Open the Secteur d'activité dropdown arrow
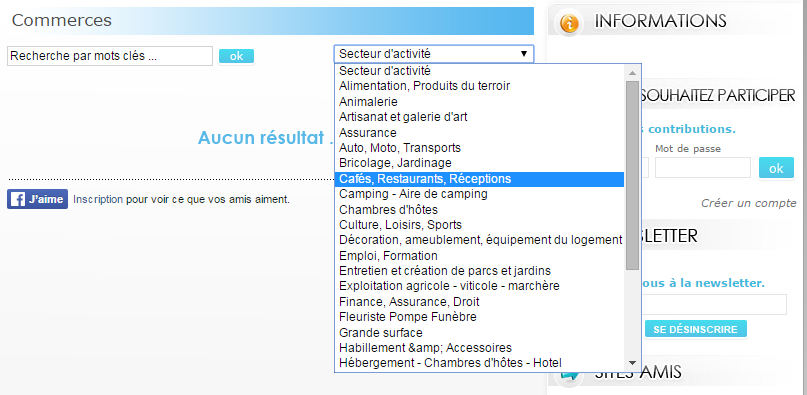The width and height of the screenshot is (807, 395). tap(524, 54)
